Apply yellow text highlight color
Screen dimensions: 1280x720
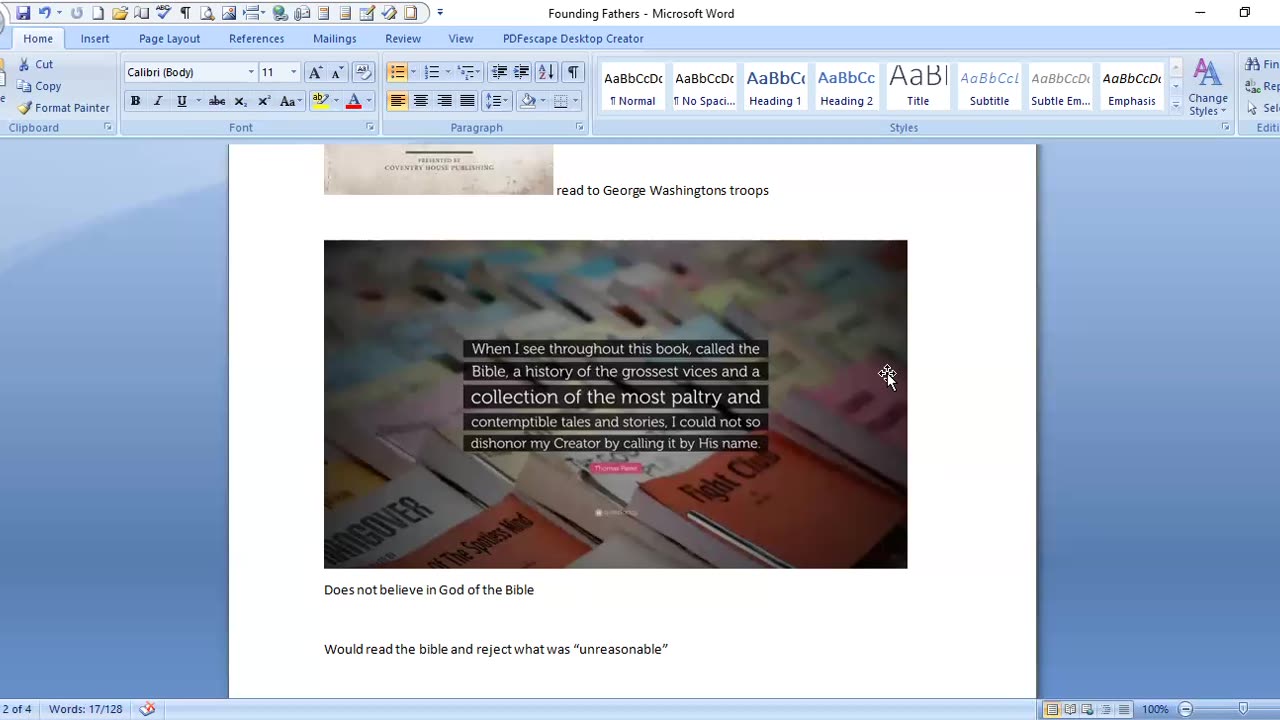click(x=319, y=101)
